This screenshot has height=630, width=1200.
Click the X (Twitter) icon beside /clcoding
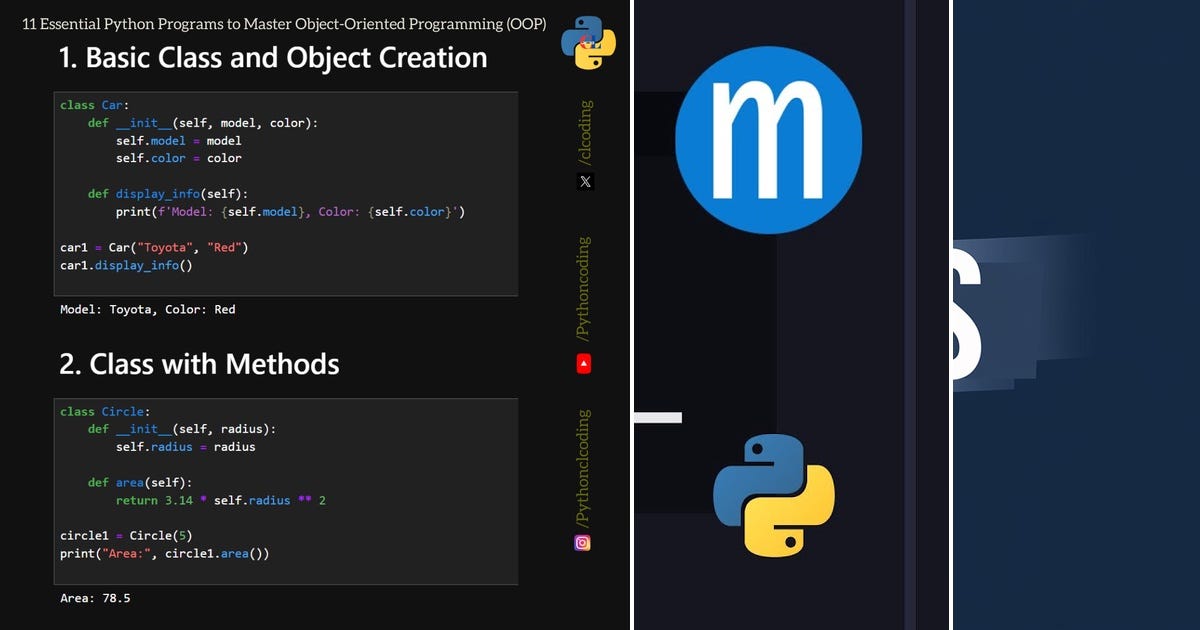584,181
